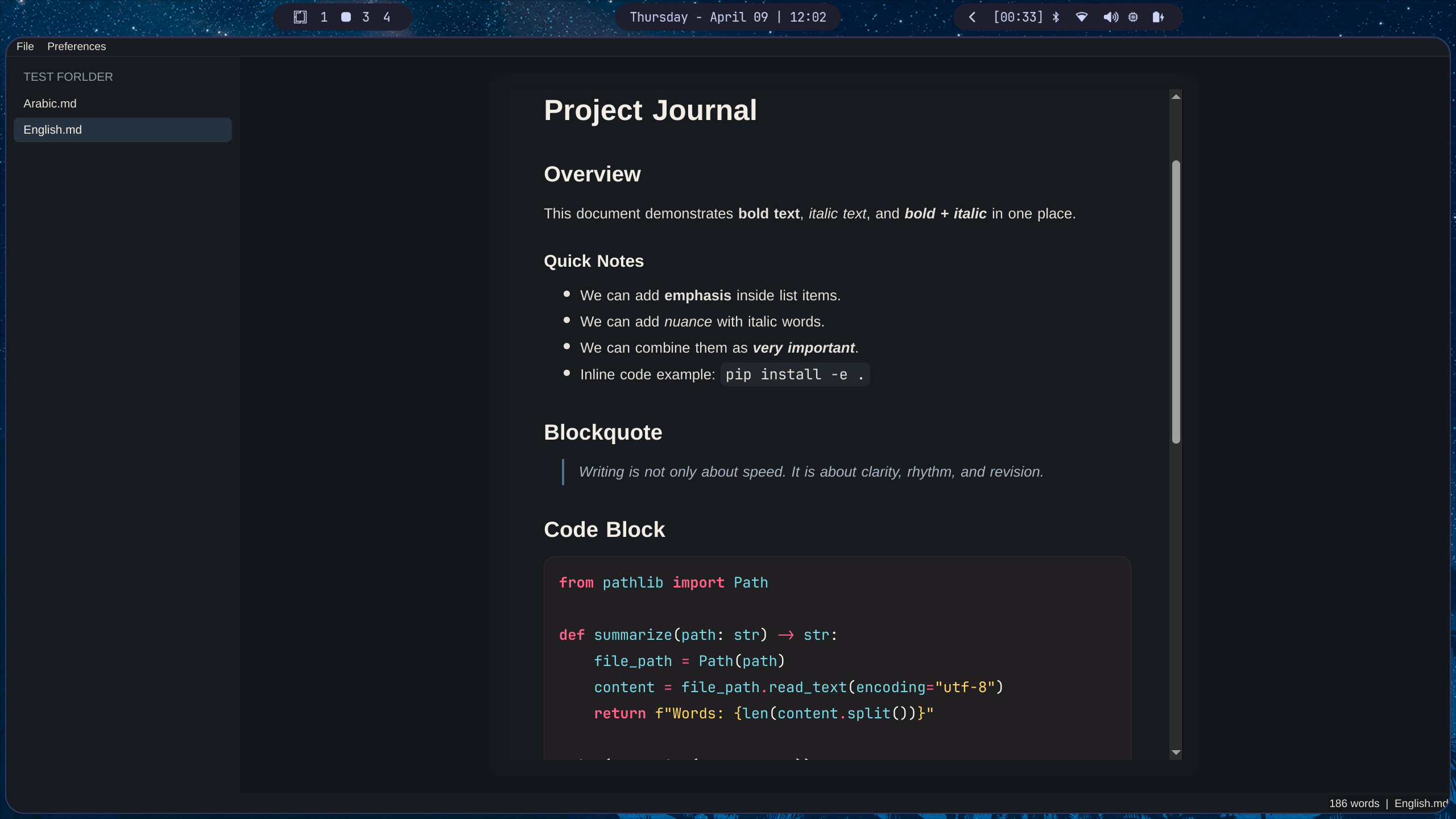Screen dimensions: 1456x819
Task: Click the 186 words counter in the status bar
Action: 1356,803
